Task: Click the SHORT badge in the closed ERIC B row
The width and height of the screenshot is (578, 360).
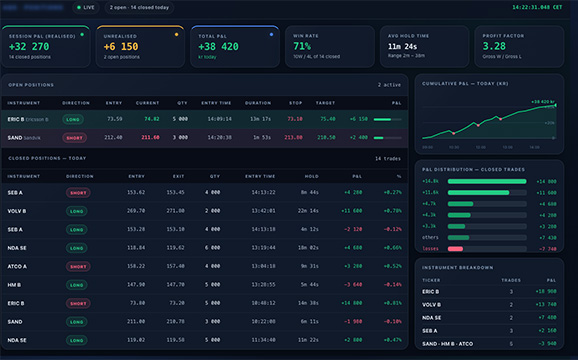Action: pos(78,303)
